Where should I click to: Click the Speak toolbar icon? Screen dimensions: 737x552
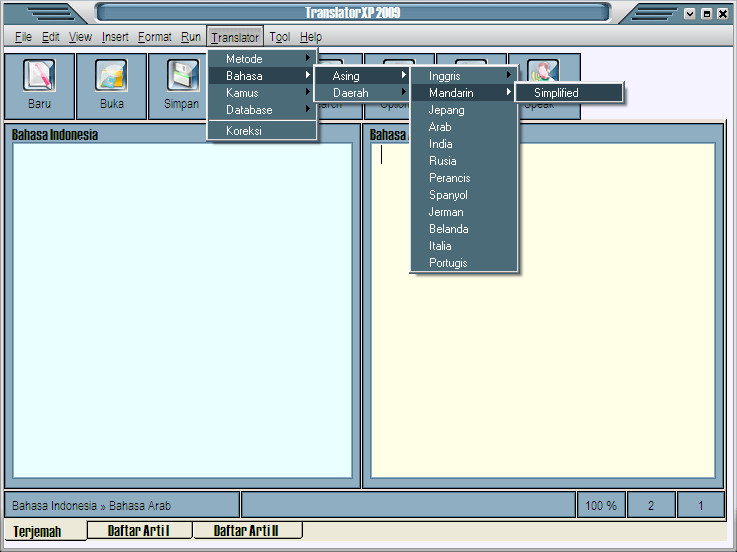click(543, 71)
